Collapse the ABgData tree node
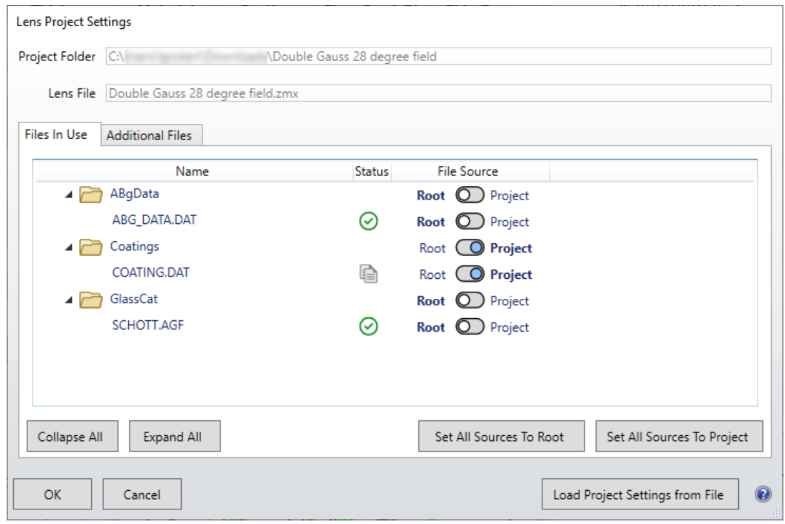The height and width of the screenshot is (524, 785). click(x=69, y=195)
